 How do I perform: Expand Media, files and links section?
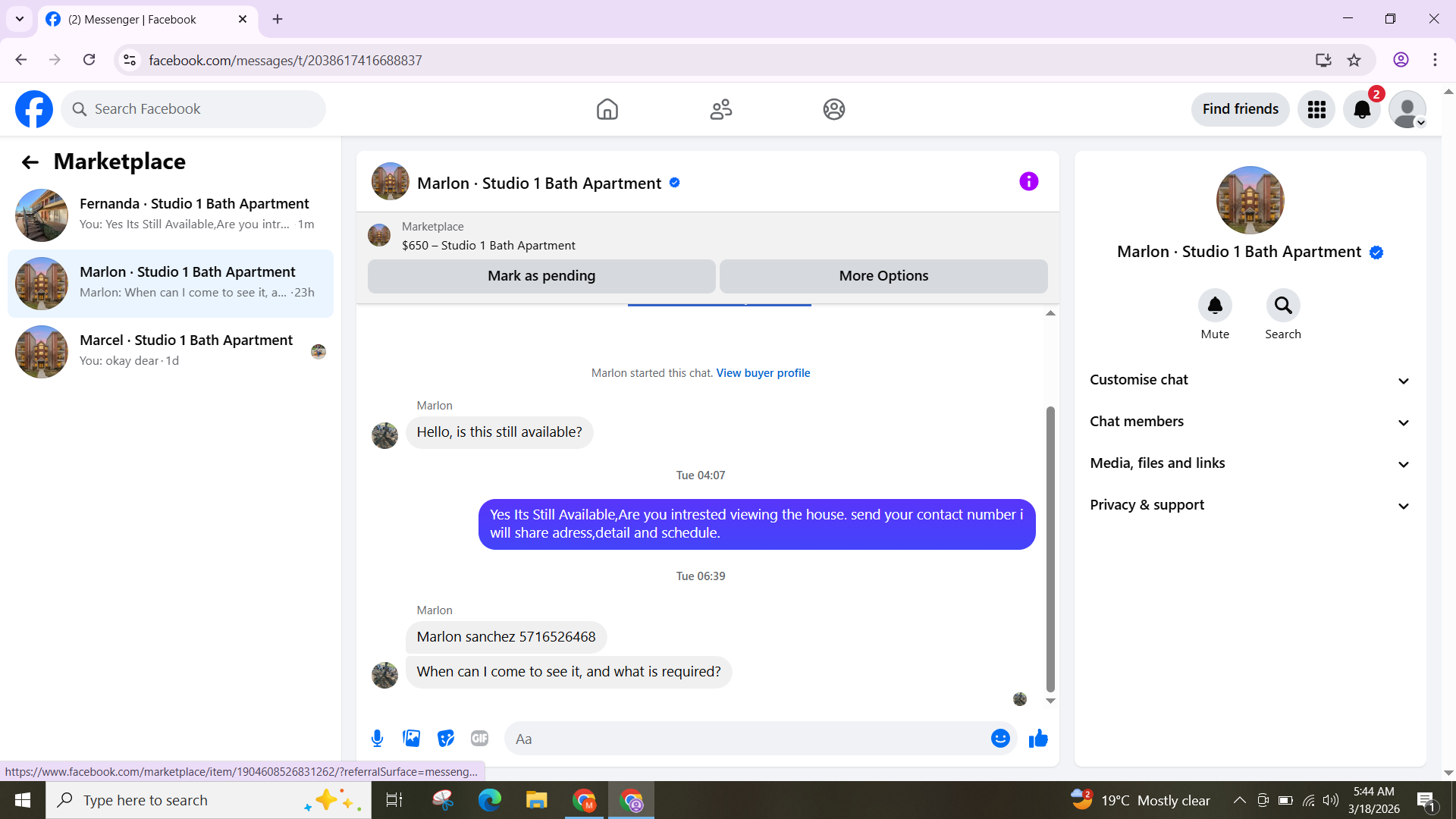[1250, 463]
